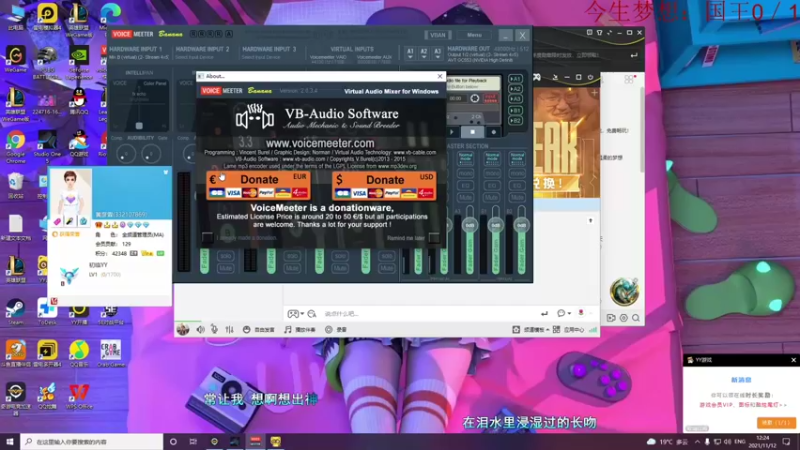Viewport: 800px width, 450px height.
Task: Open ToDesk desktop icon
Action: [47, 312]
